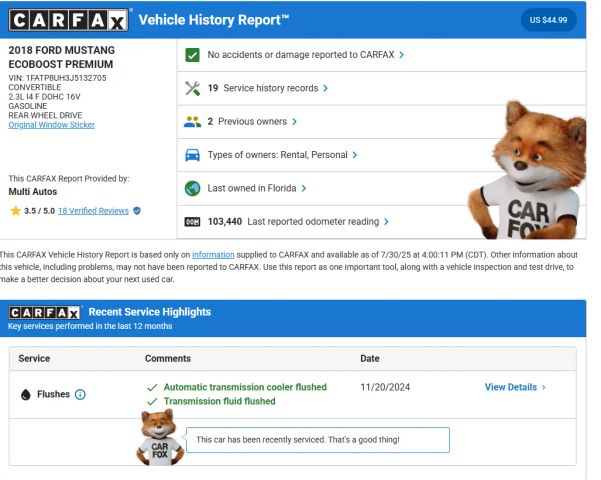This screenshot has width=601, height=480.
Task: Click the wrench service history icon
Action: [193, 88]
